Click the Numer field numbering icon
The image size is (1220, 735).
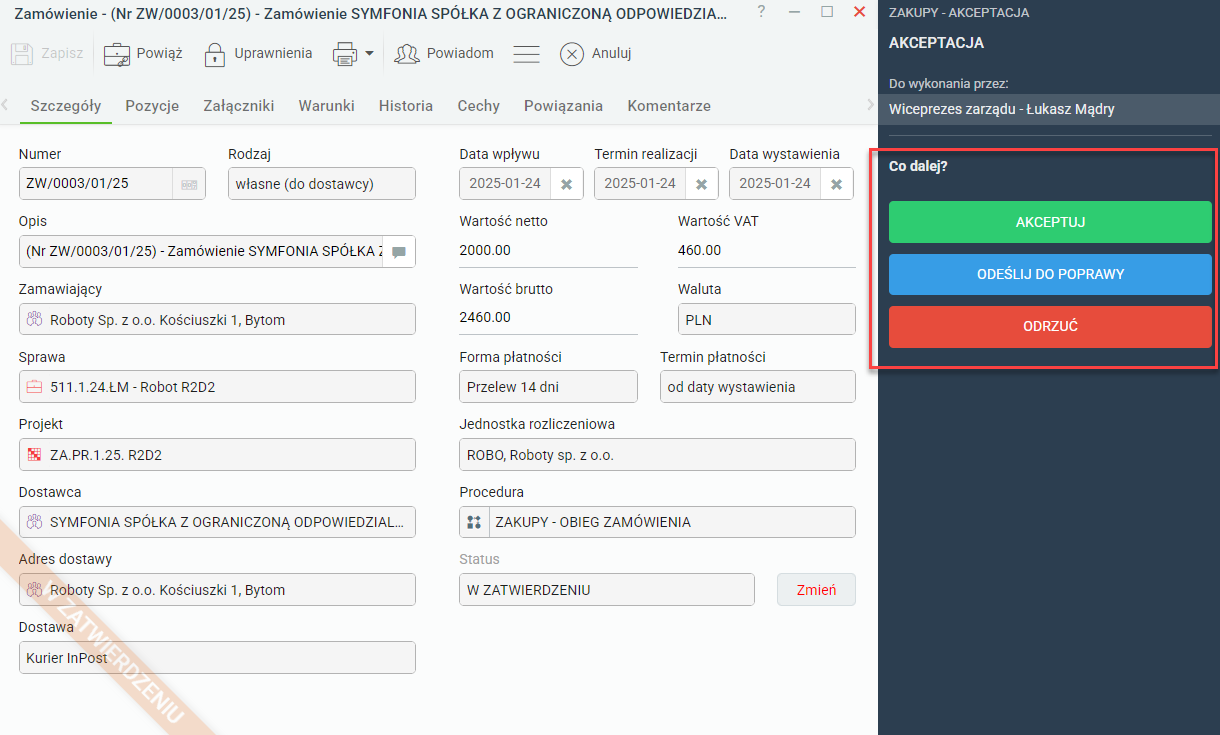coord(189,184)
